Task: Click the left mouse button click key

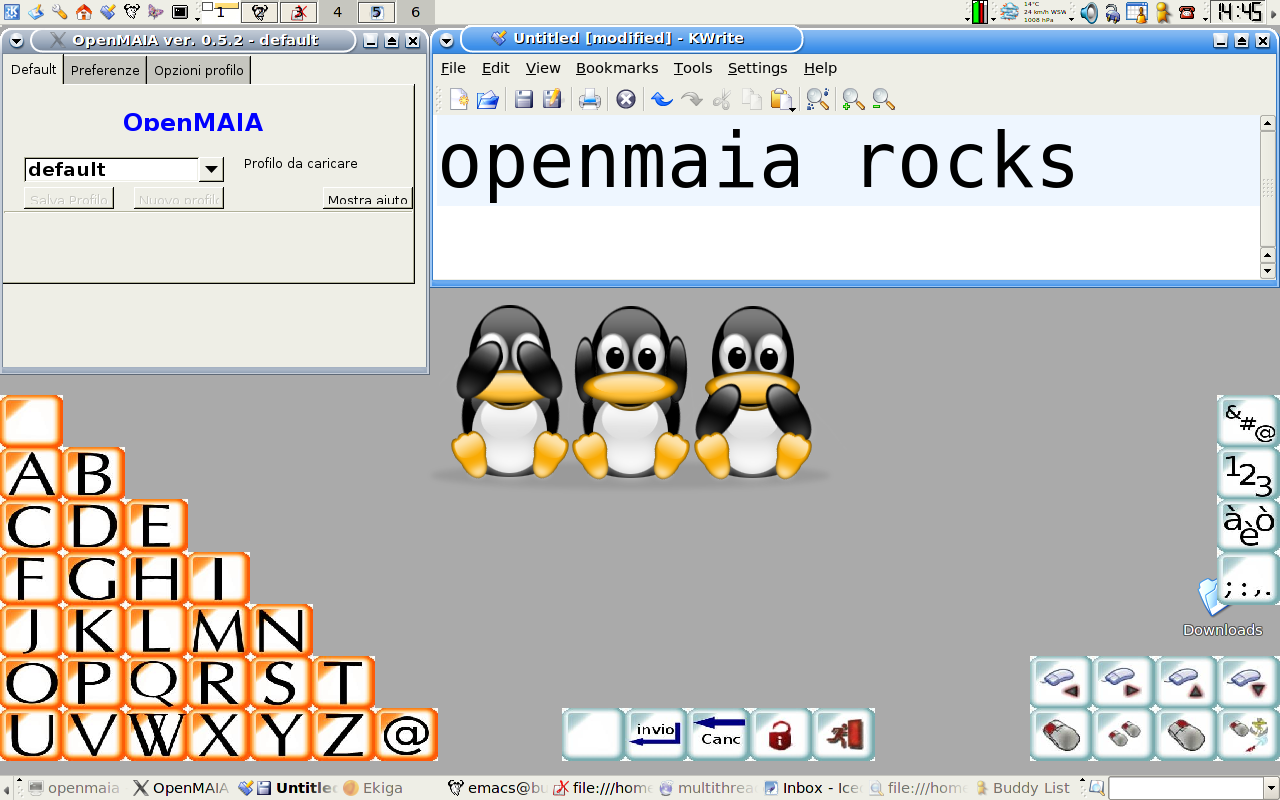Action: (1061, 734)
